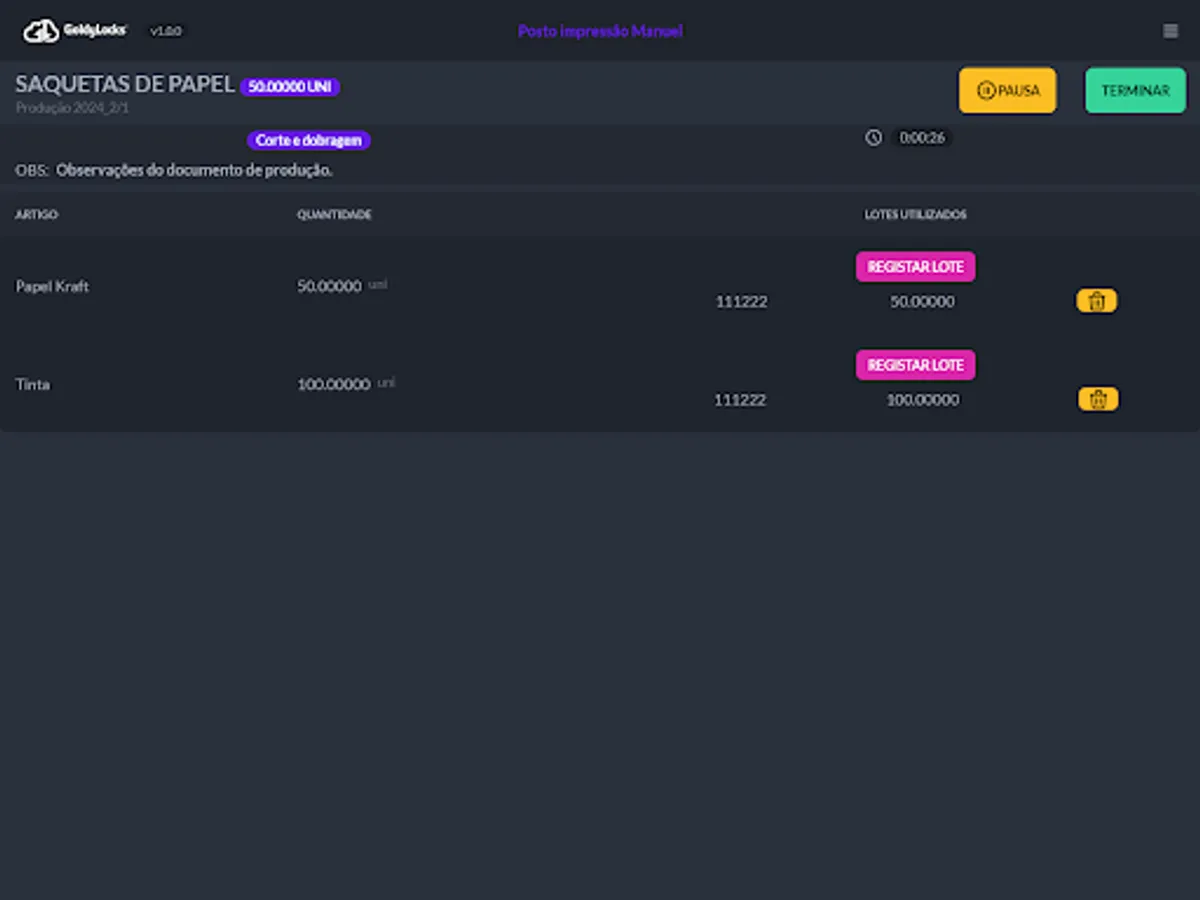Click the clock timer icon

(x=874, y=138)
